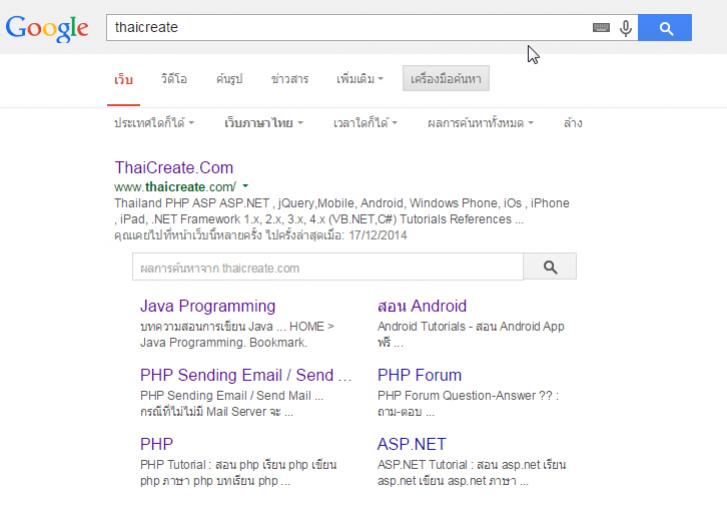This screenshot has width=727, height=510.
Task: Select the เว็บ tab
Action: pos(123,79)
